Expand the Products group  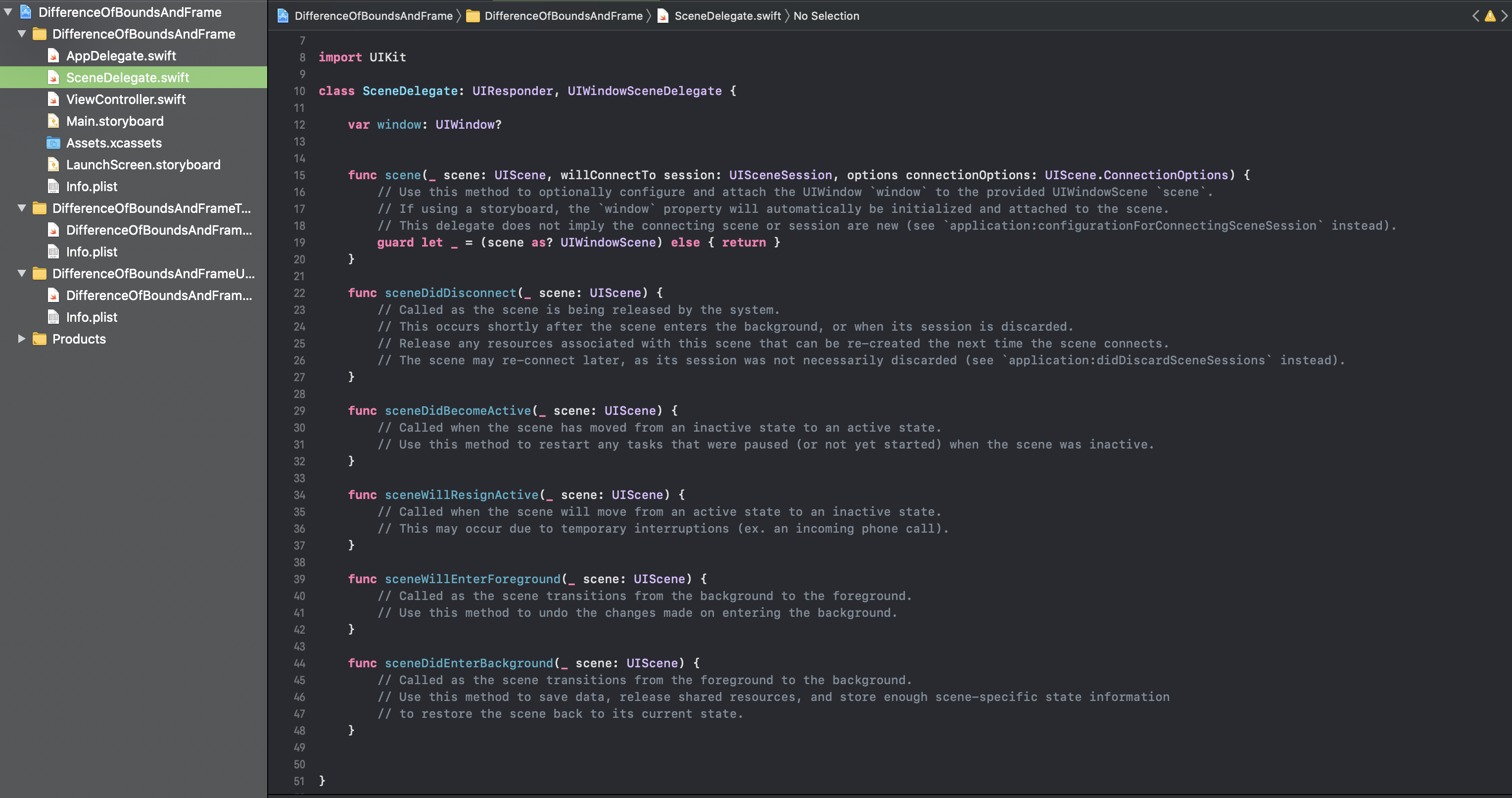22,339
